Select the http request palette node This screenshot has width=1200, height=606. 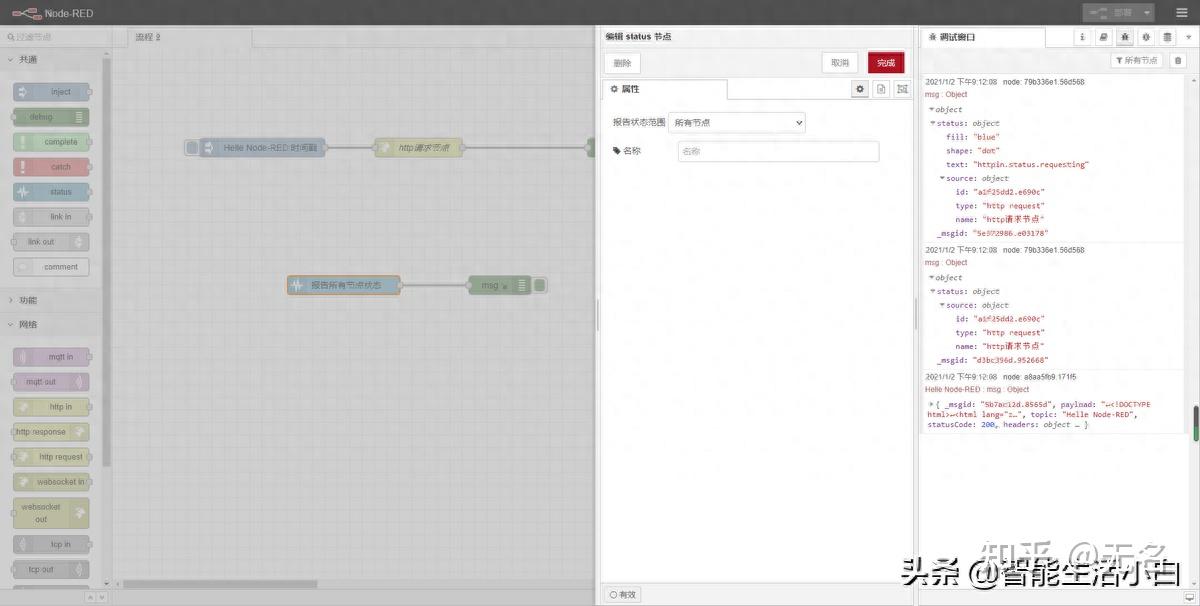click(52, 457)
